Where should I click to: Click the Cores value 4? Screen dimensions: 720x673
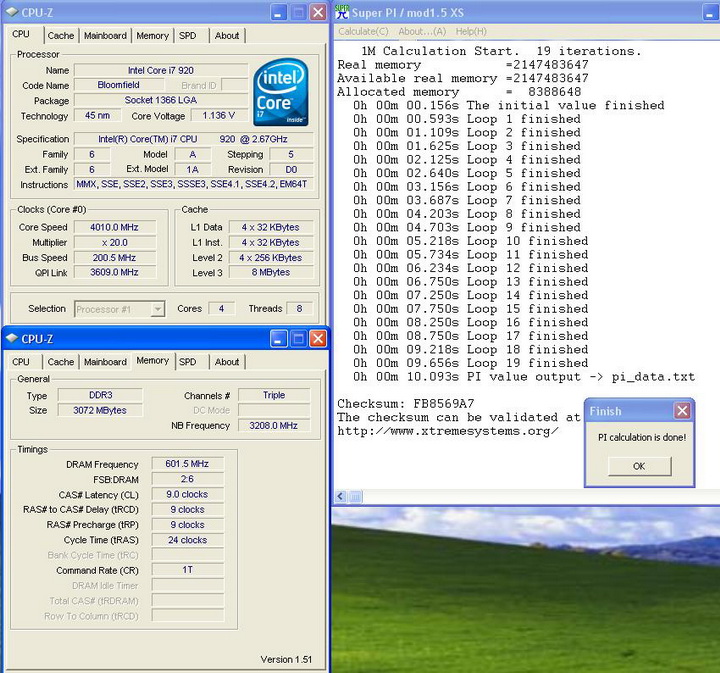(221, 308)
